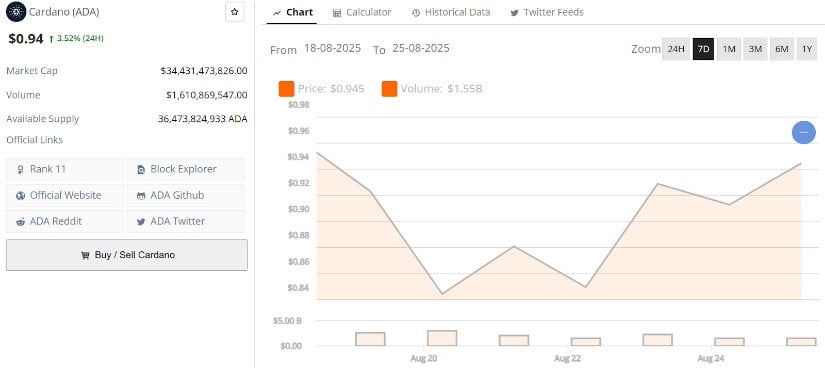825x368 pixels.
Task: Click the Available Supply value 36,473,824,933 ADA
Action: pyautogui.click(x=203, y=119)
